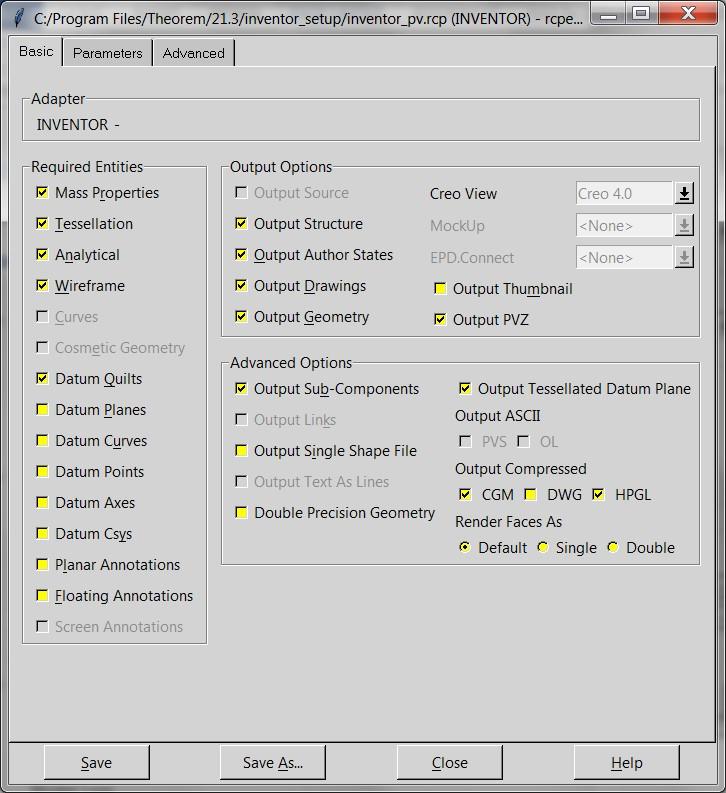Screen dimensions: 726x793
Task: Select Single render faces radio
Action: [x=543, y=547]
